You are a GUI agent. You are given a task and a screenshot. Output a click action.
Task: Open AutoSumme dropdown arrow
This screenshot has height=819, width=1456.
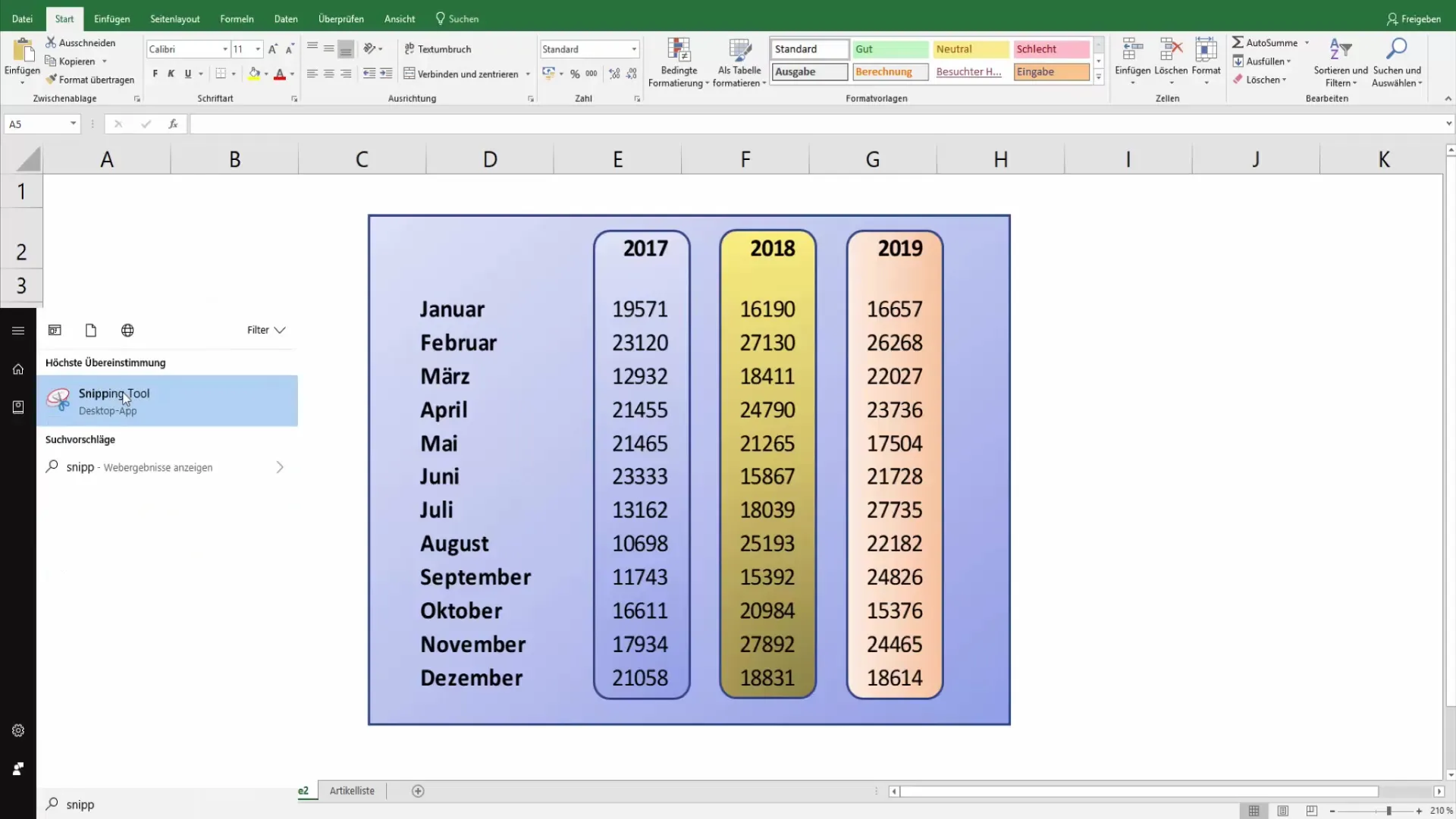click(x=1307, y=42)
